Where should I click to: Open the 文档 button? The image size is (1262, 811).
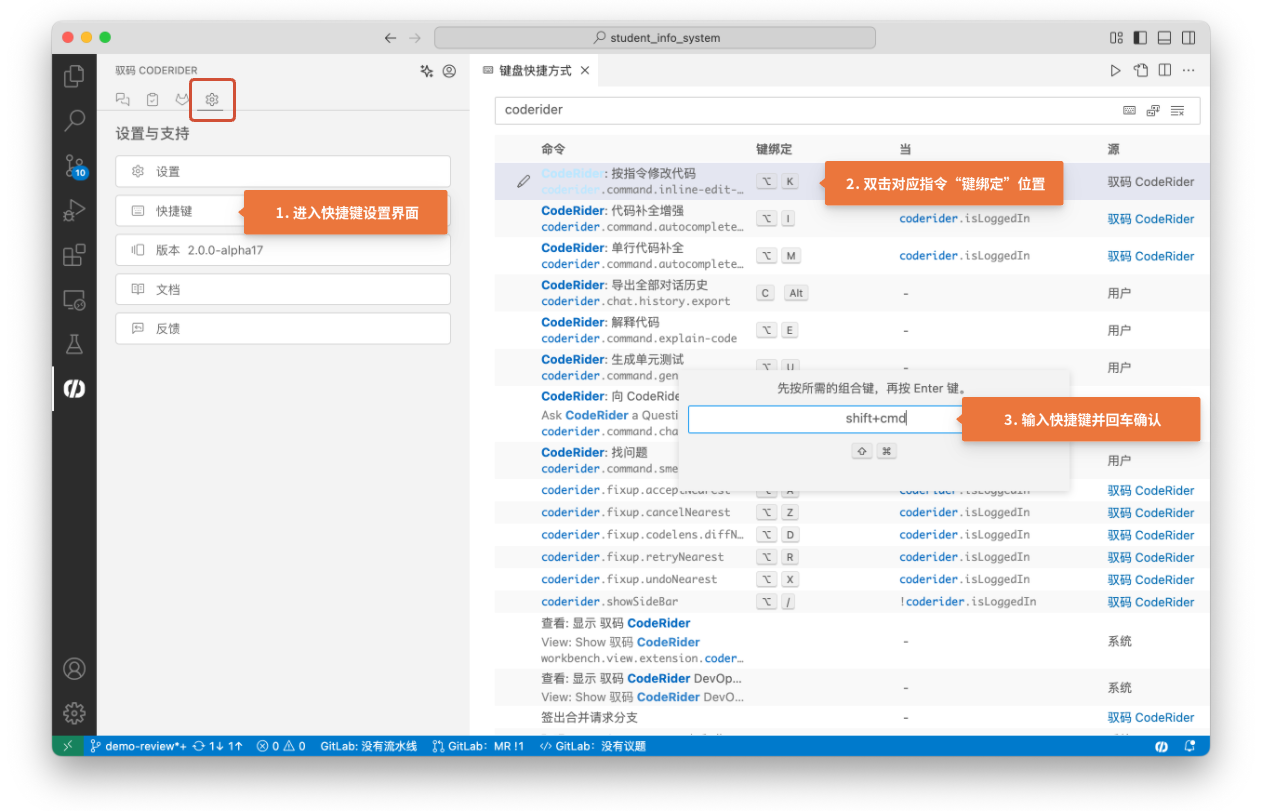click(283, 289)
